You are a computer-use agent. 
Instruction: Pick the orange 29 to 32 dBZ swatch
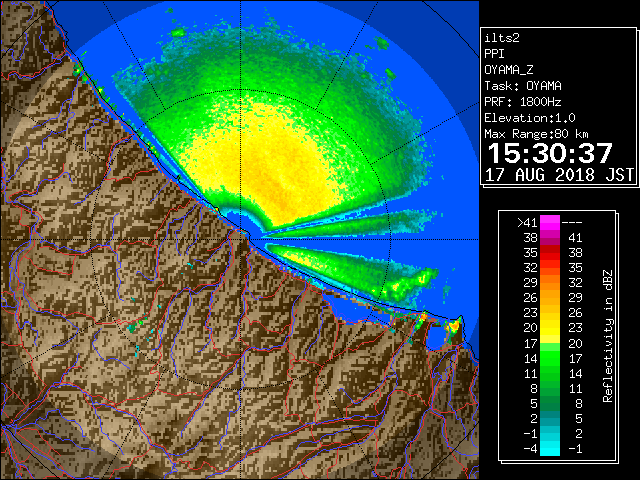click(550, 282)
